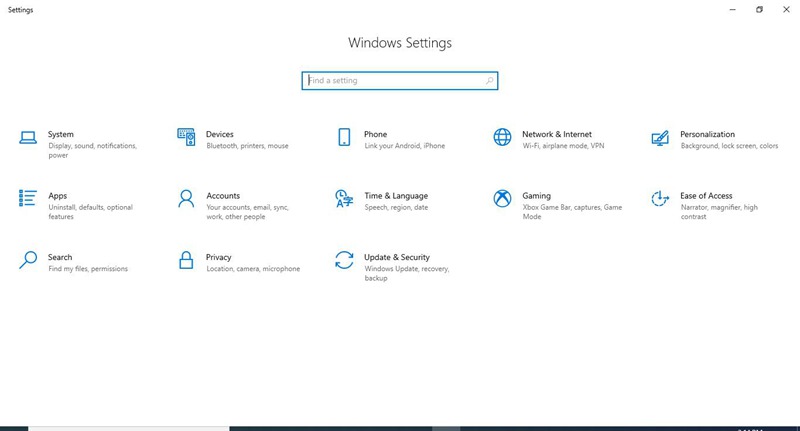Open the Devices keyboard-speaker icon

186,137
